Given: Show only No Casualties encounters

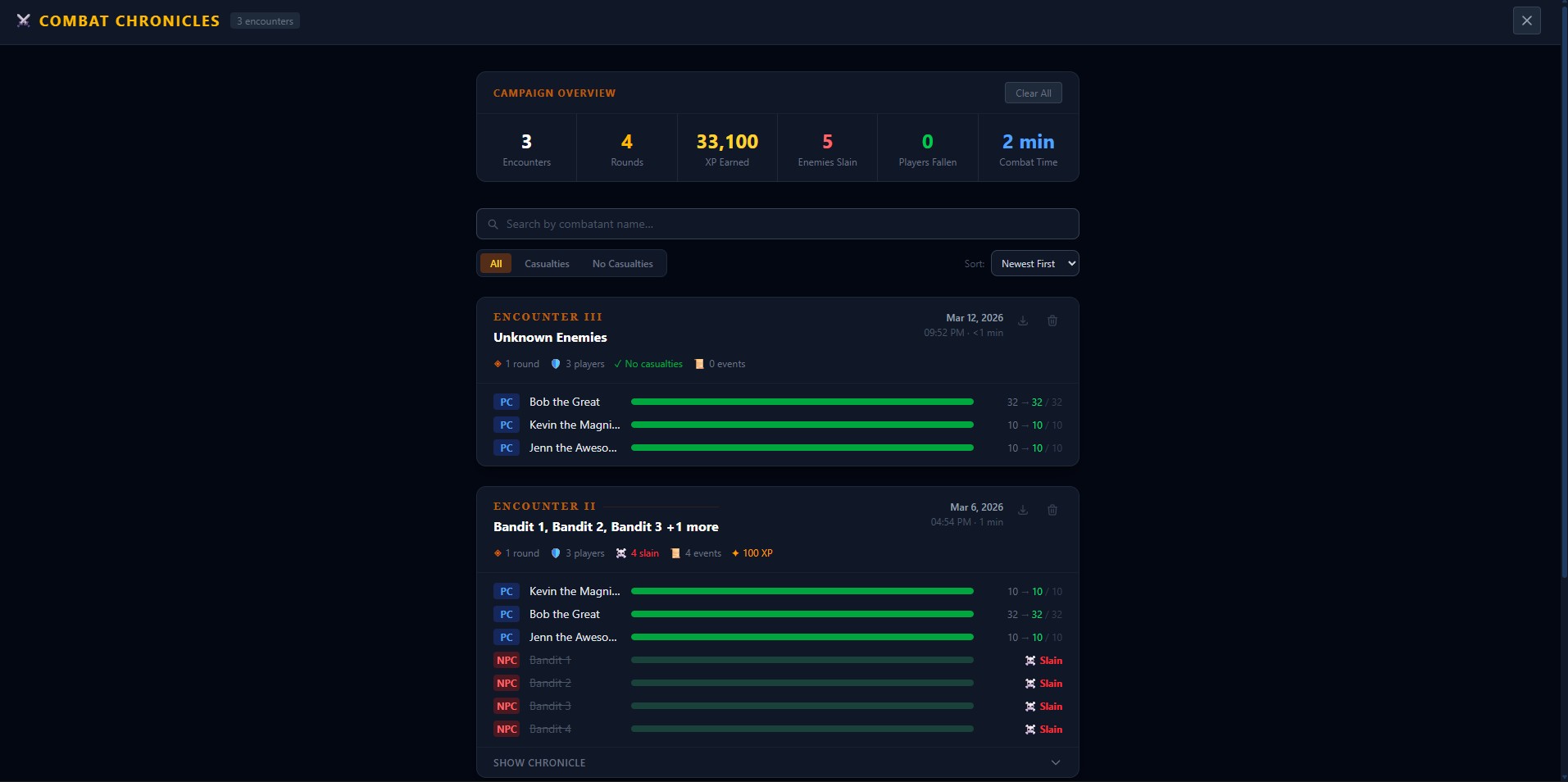Looking at the screenshot, I should [622, 263].
